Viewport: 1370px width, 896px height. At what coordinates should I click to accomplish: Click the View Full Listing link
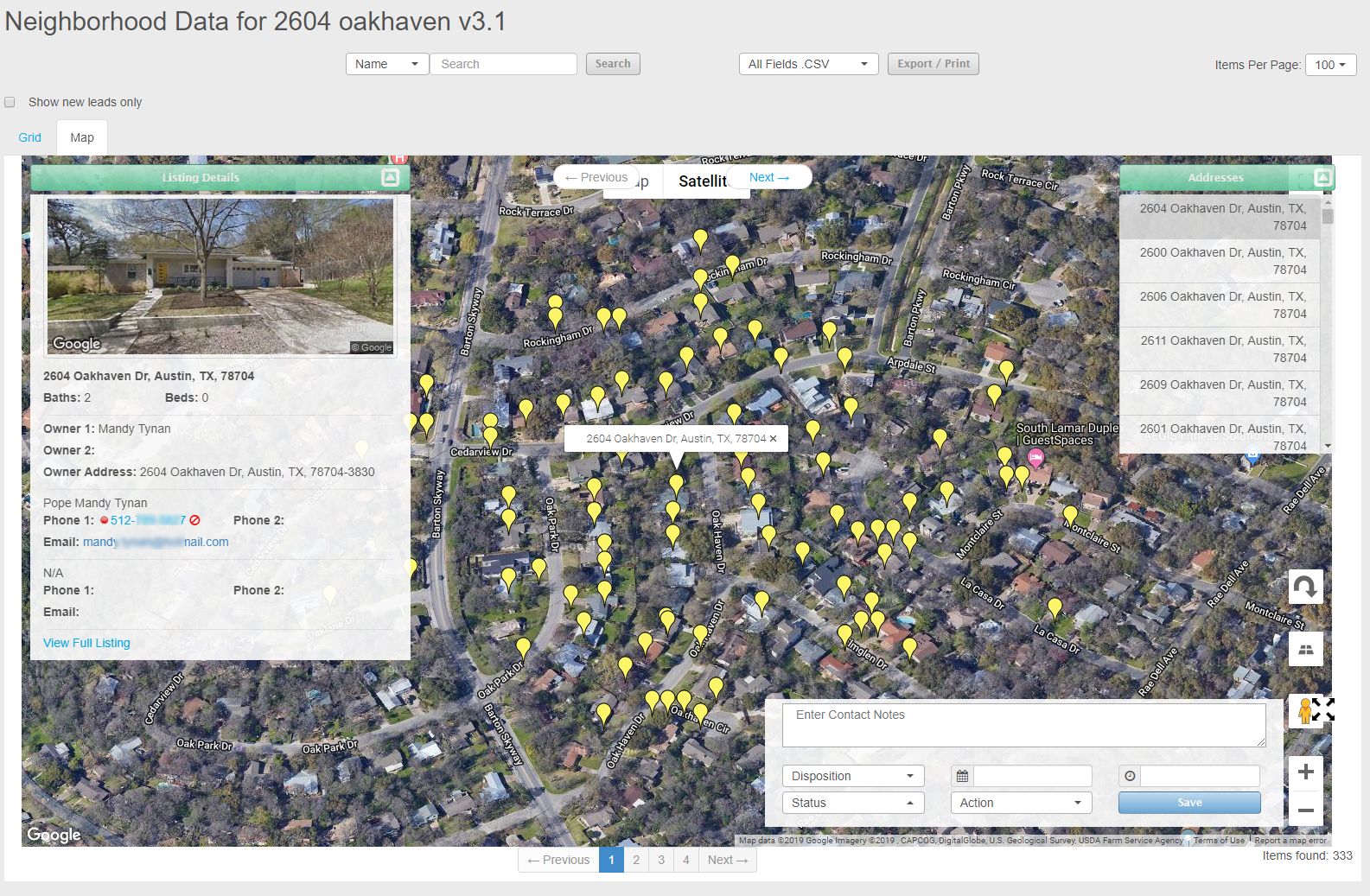pos(86,643)
